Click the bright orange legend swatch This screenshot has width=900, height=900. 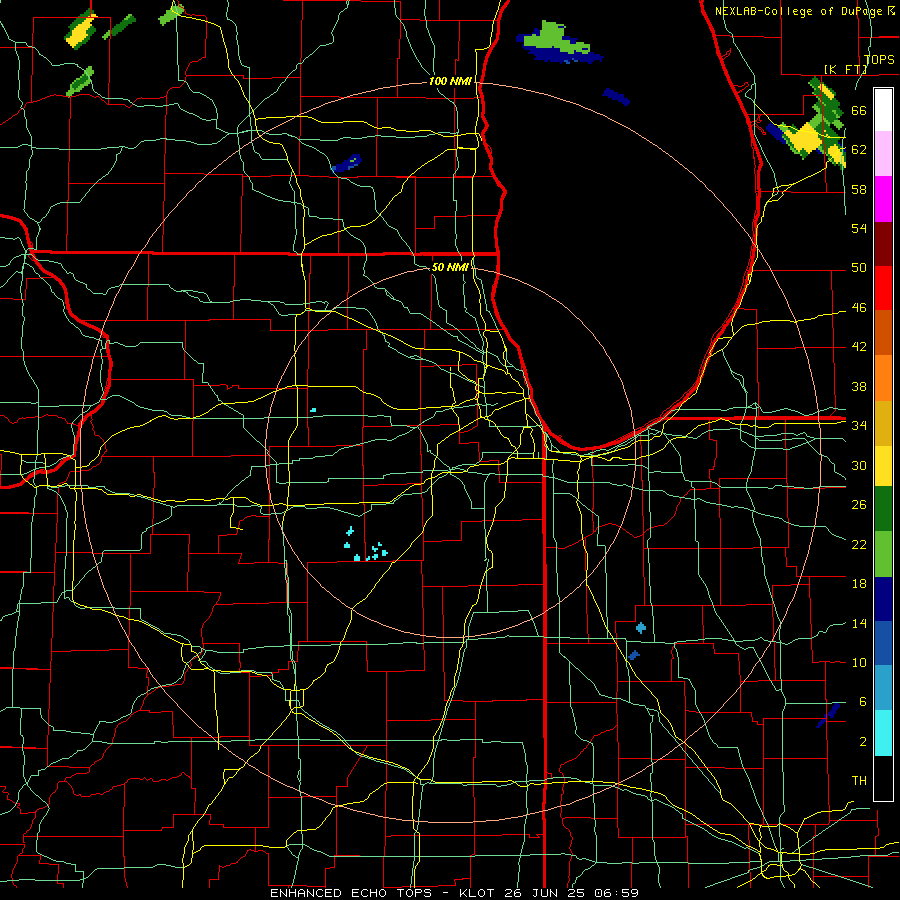(x=883, y=378)
